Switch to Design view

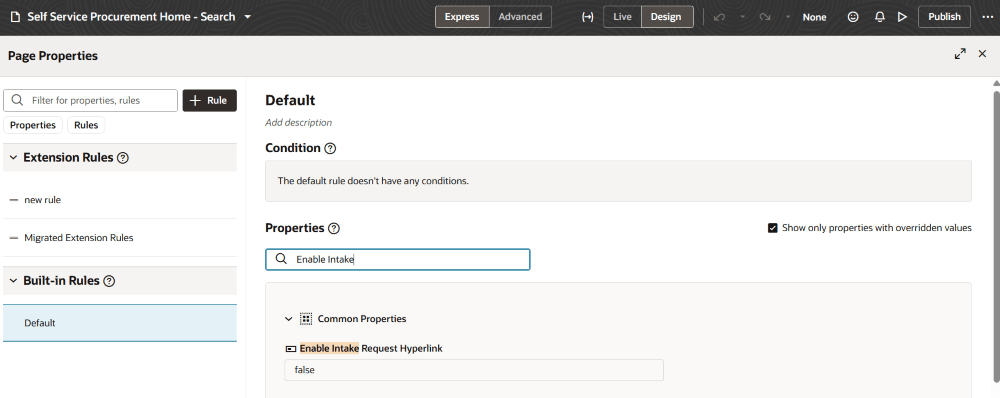[x=666, y=17]
